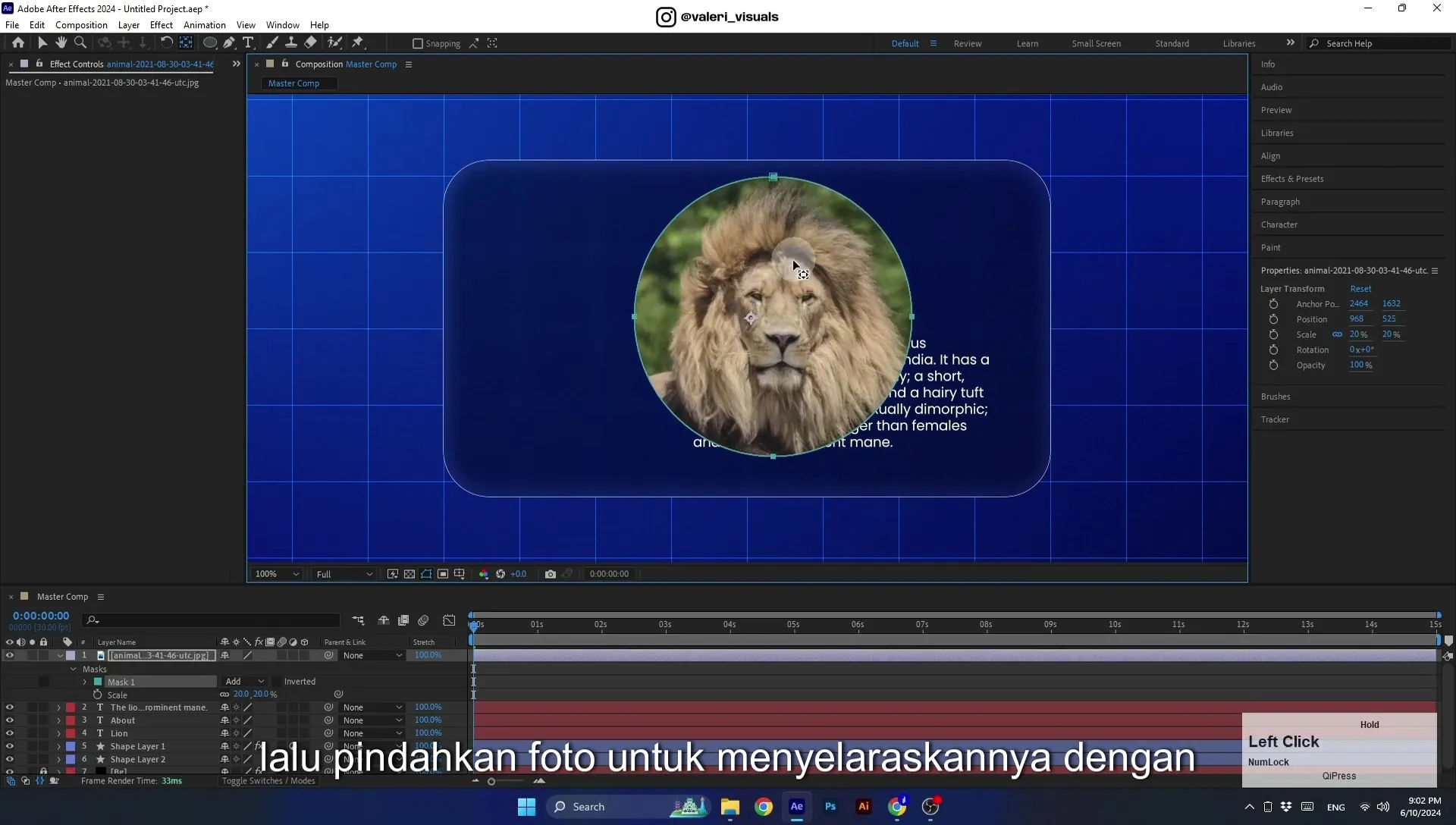Expand the Mask 1 properties
The height and width of the screenshot is (825, 1456).
tap(85, 682)
